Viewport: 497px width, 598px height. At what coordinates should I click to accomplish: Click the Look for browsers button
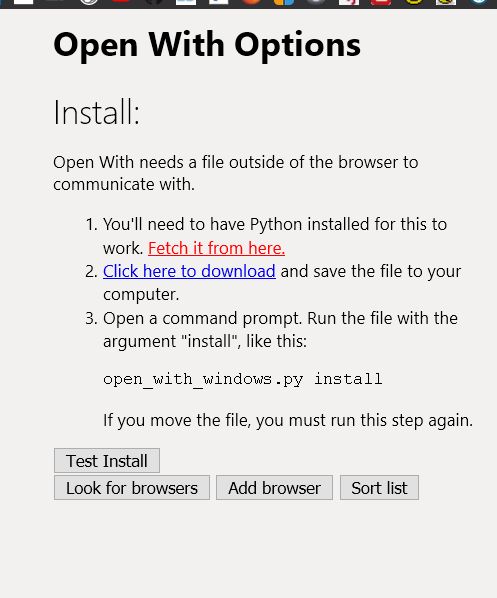[132, 488]
